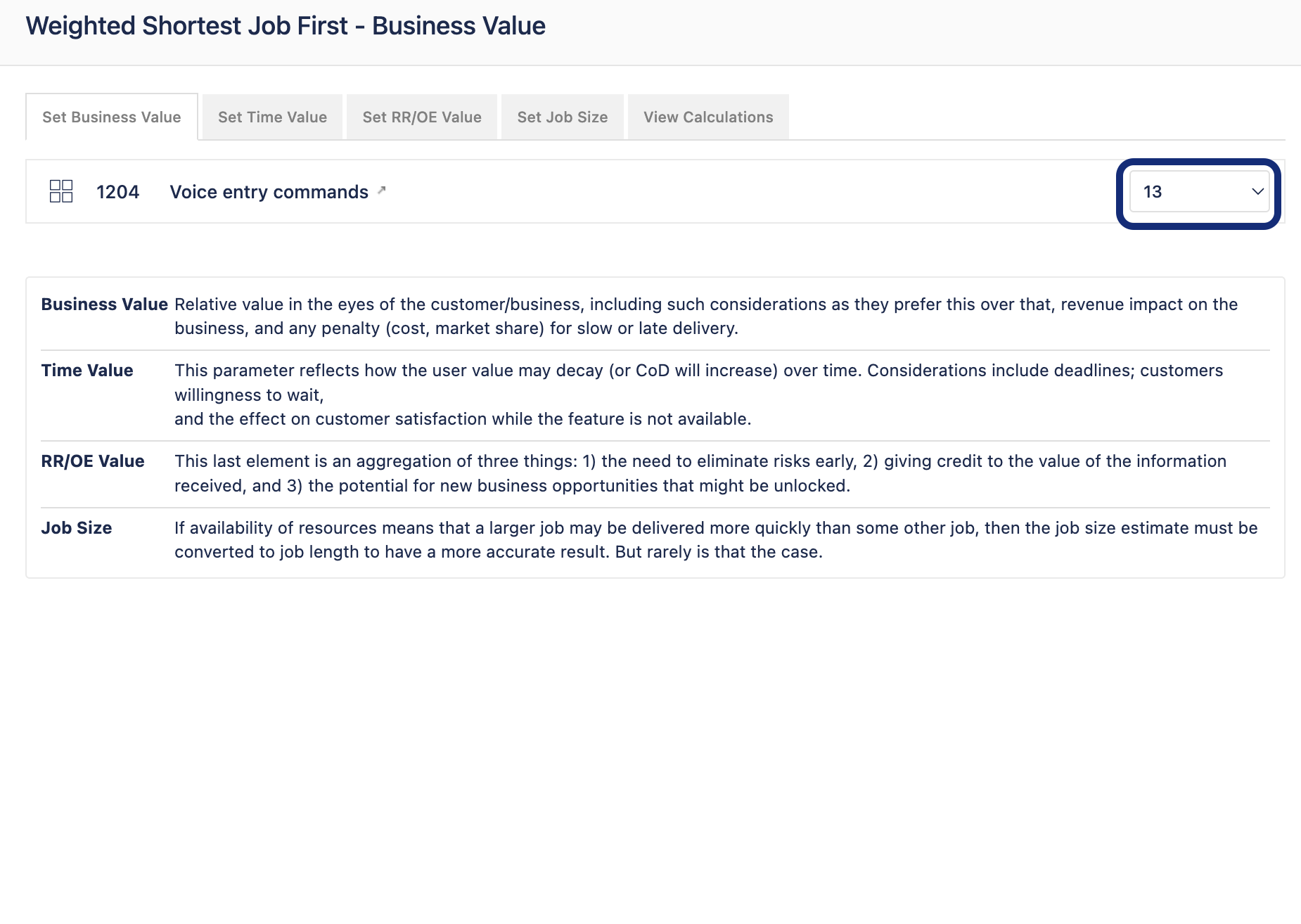The width and height of the screenshot is (1301, 924).
Task: Select the Set Business Value tab
Action: pyautogui.click(x=112, y=117)
